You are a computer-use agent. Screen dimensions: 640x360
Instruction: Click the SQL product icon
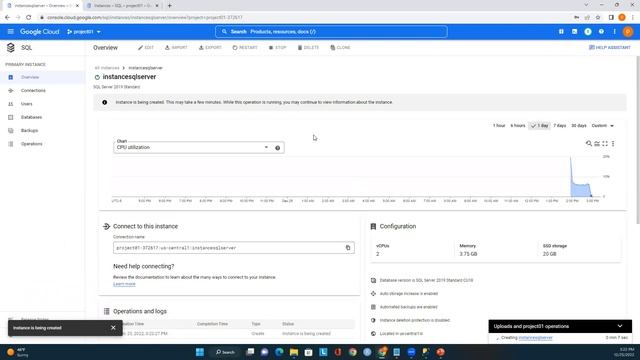[11, 48]
